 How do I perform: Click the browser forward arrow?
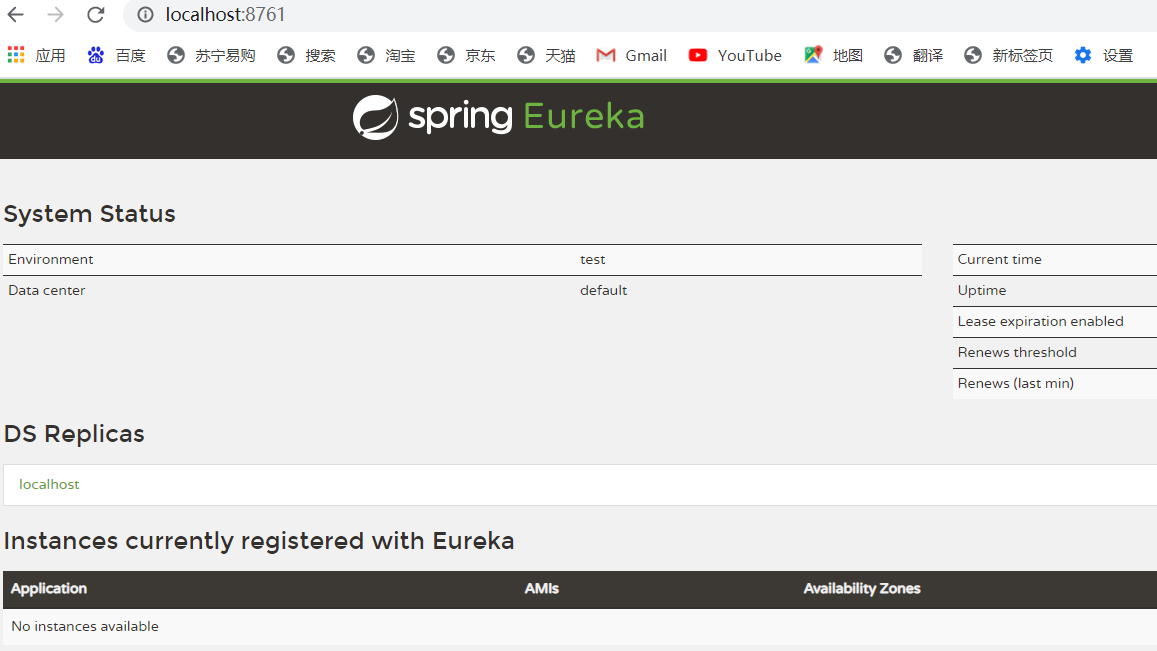(x=55, y=14)
